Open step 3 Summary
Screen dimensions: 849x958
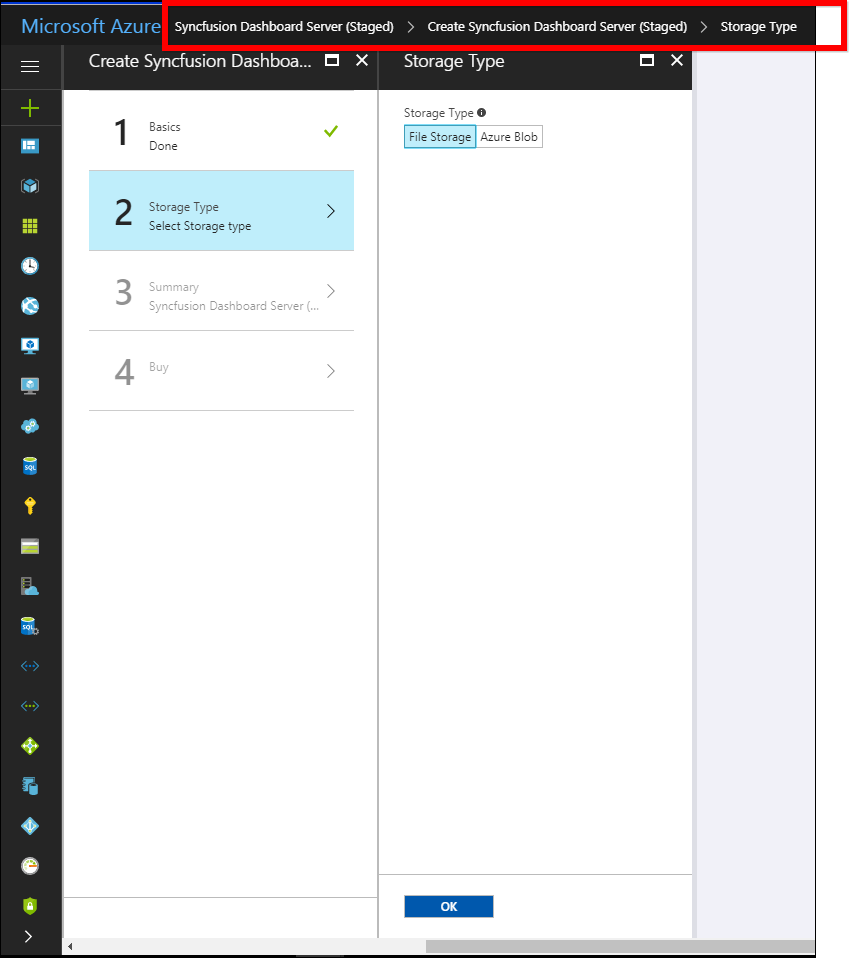point(221,291)
